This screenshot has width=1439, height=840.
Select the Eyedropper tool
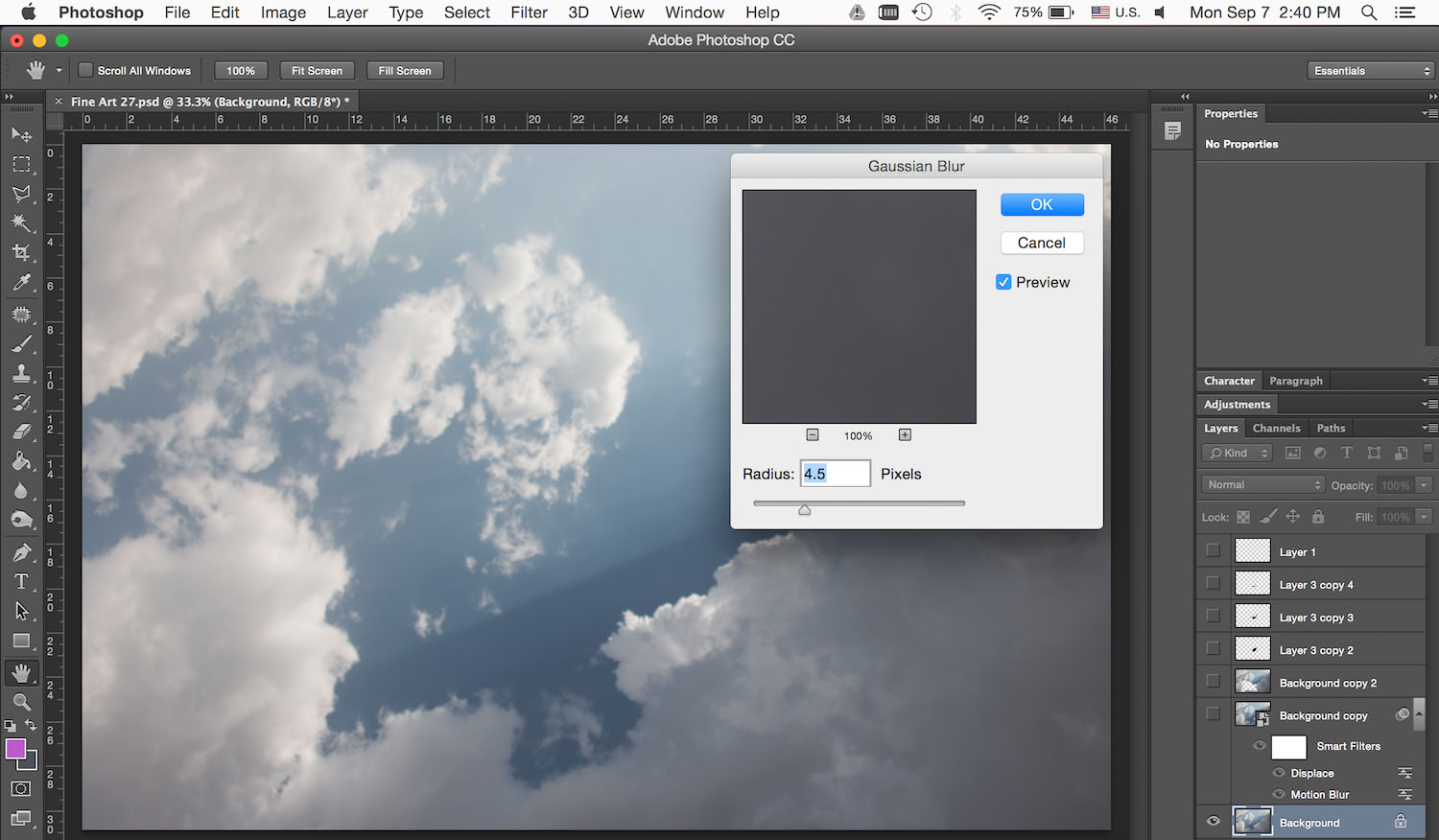point(21,283)
